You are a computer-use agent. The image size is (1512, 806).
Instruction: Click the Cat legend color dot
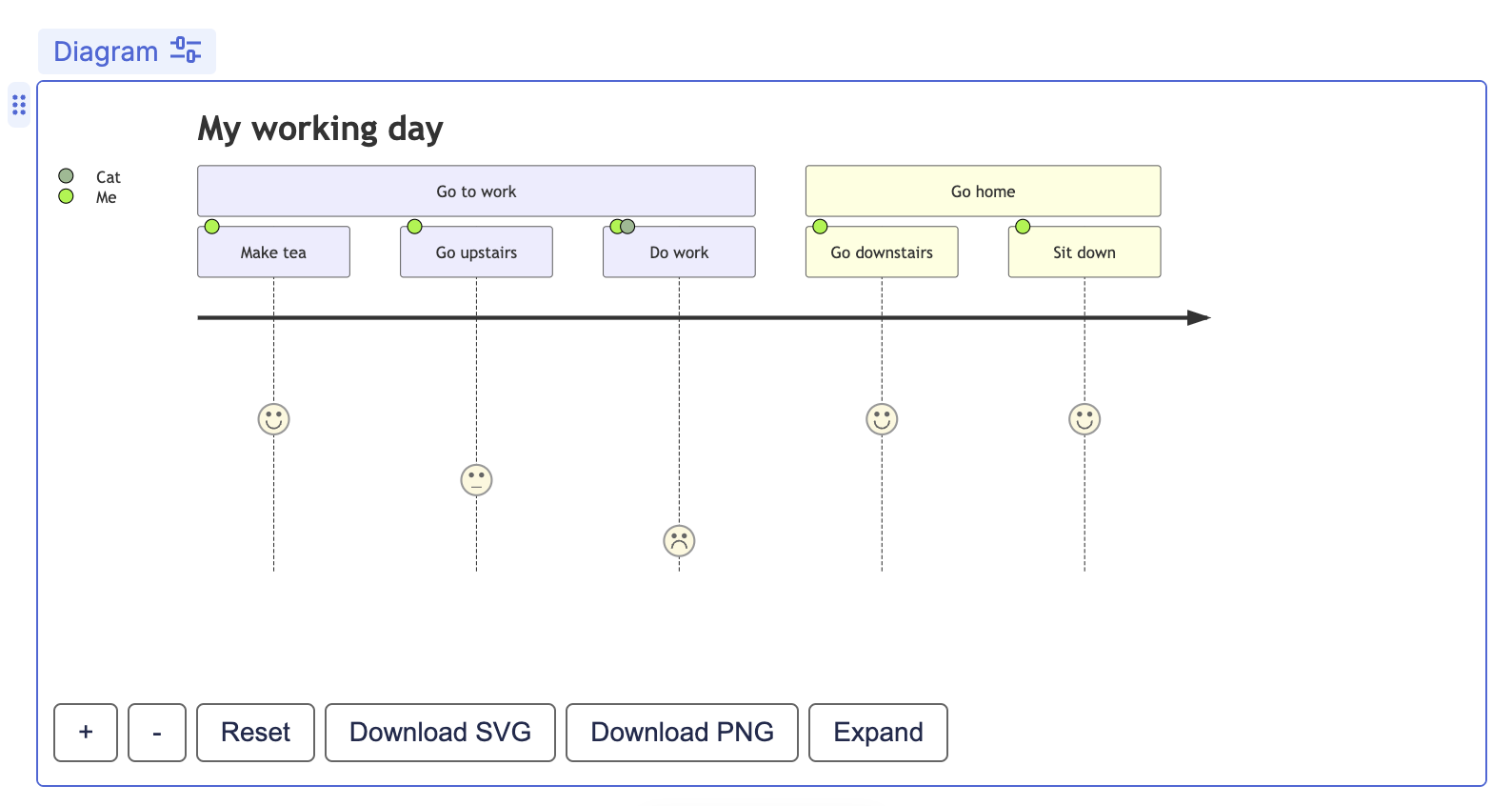tap(66, 176)
